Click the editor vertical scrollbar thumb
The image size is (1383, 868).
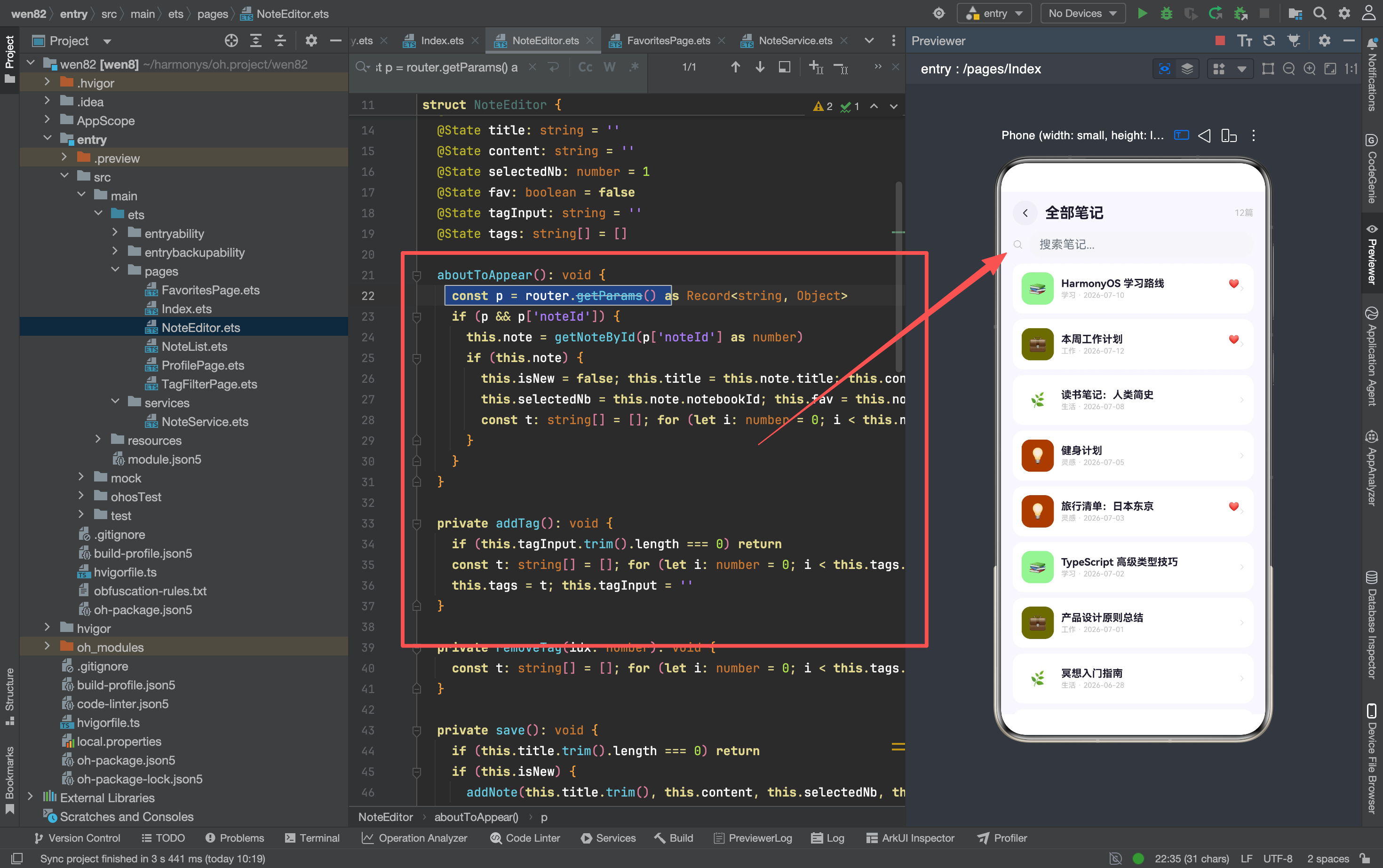pyautogui.click(x=898, y=276)
